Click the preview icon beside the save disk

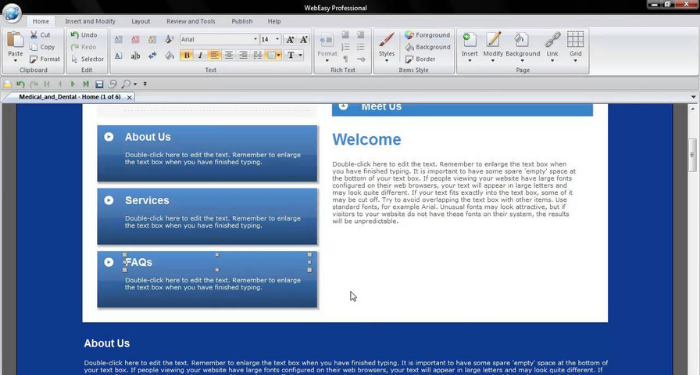pyautogui.click(x=112, y=83)
